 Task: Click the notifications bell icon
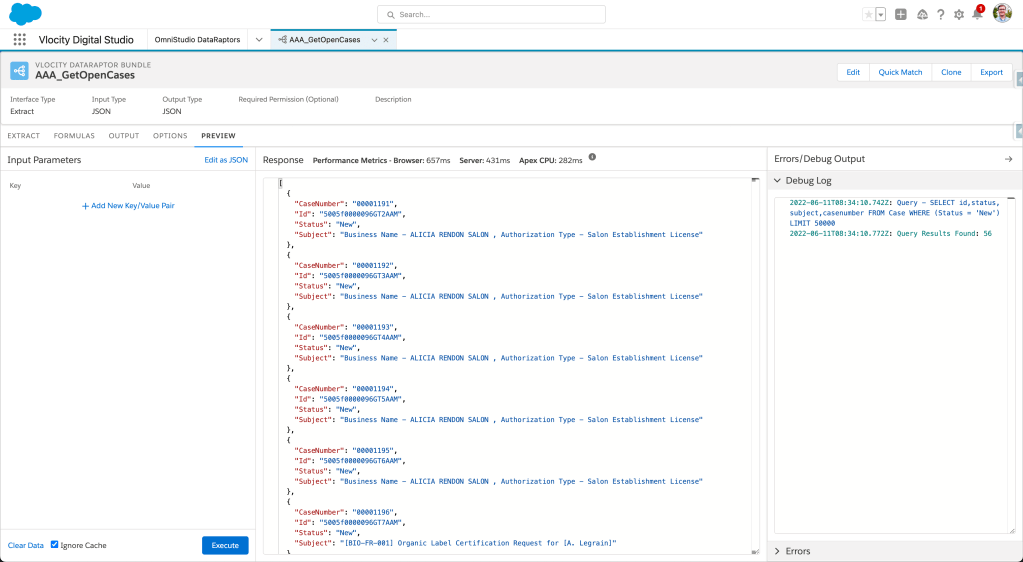click(x=977, y=14)
